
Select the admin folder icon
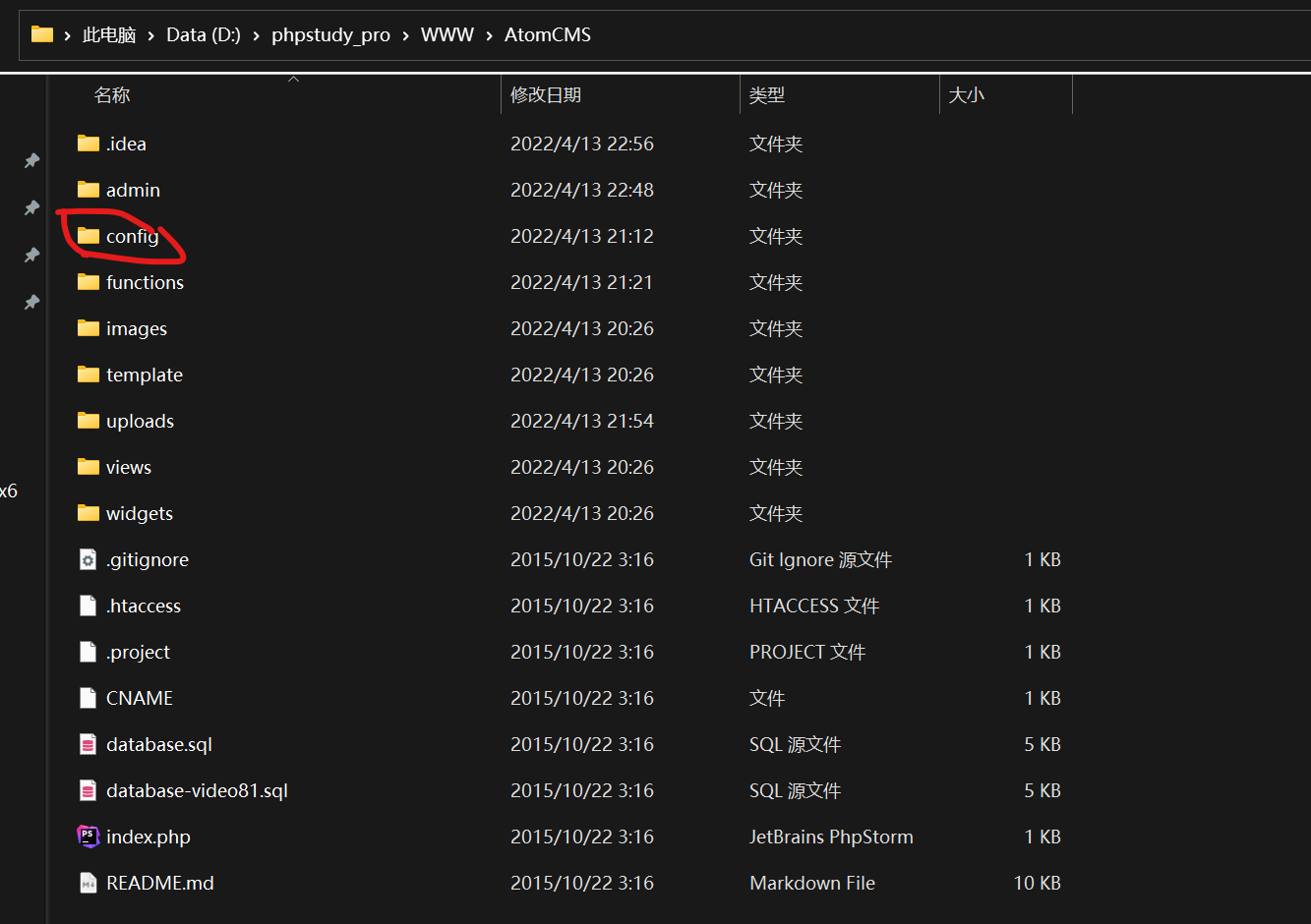click(89, 190)
